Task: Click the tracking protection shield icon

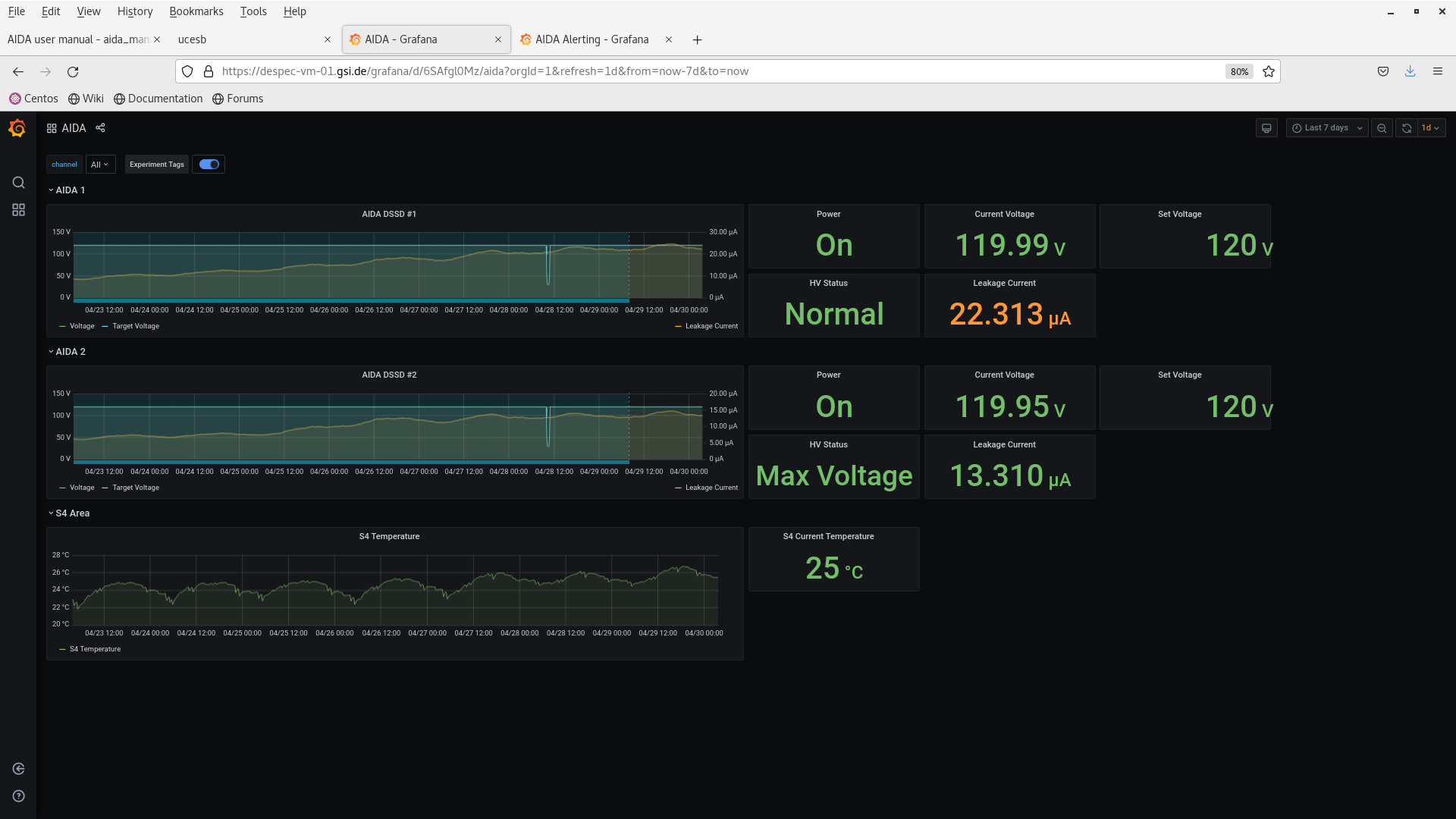Action: pyautogui.click(x=187, y=71)
